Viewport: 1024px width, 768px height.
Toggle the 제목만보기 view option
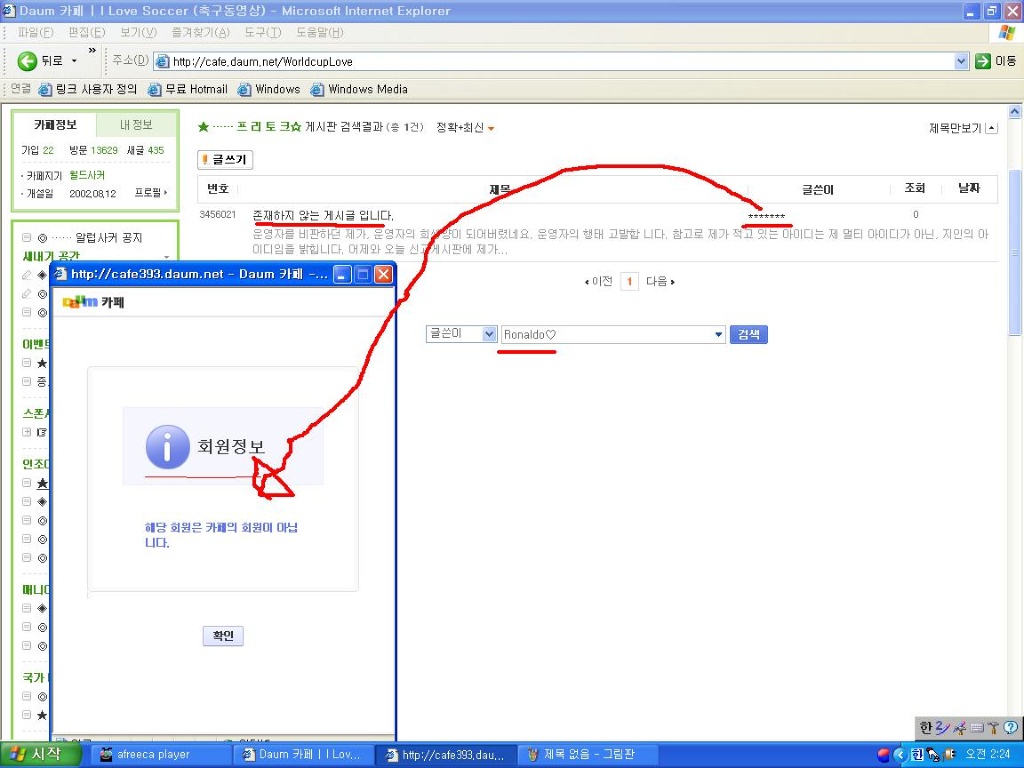(x=963, y=128)
